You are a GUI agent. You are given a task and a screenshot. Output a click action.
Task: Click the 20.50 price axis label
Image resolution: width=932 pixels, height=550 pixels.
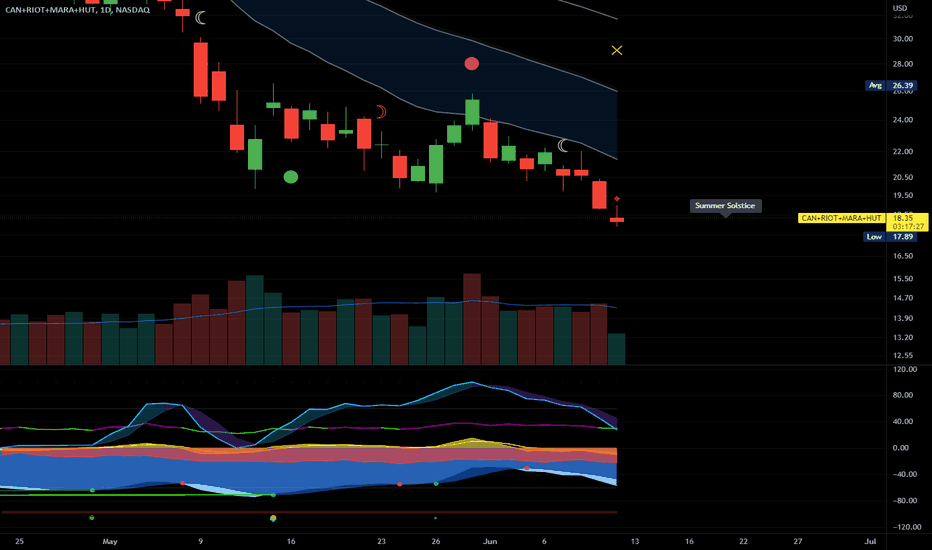[902, 177]
